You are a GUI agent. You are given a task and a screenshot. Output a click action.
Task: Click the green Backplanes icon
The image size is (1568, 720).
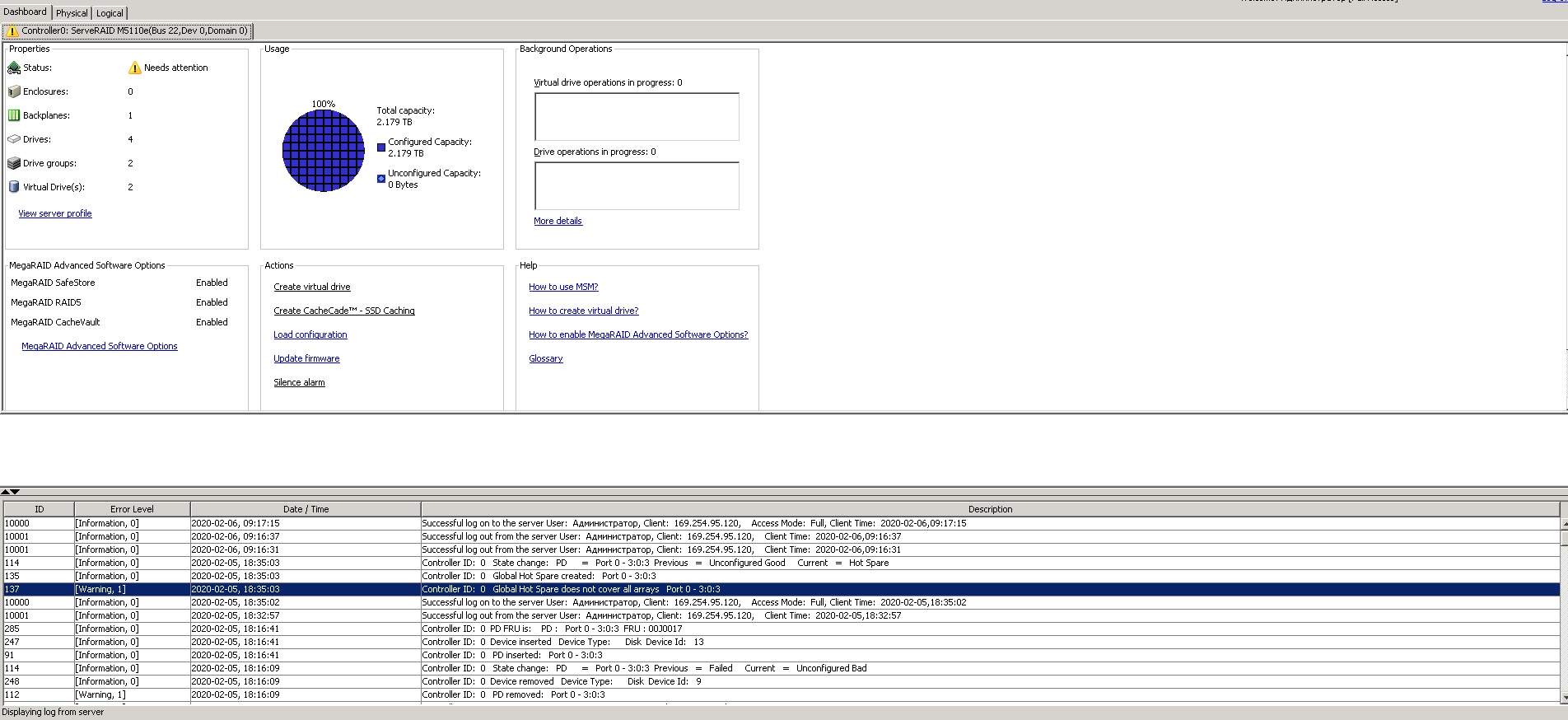14,115
